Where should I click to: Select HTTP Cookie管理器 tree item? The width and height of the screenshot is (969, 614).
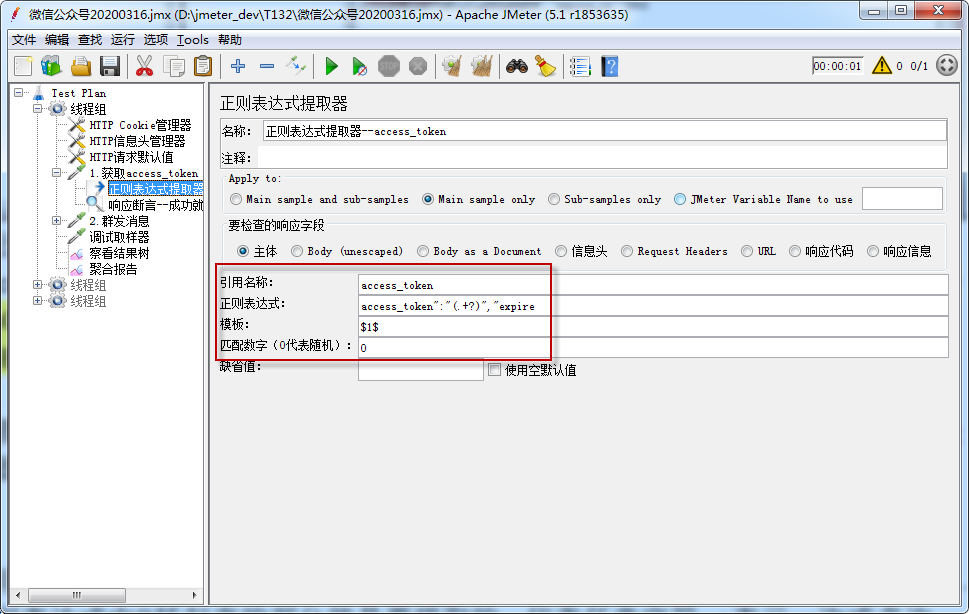(140, 125)
